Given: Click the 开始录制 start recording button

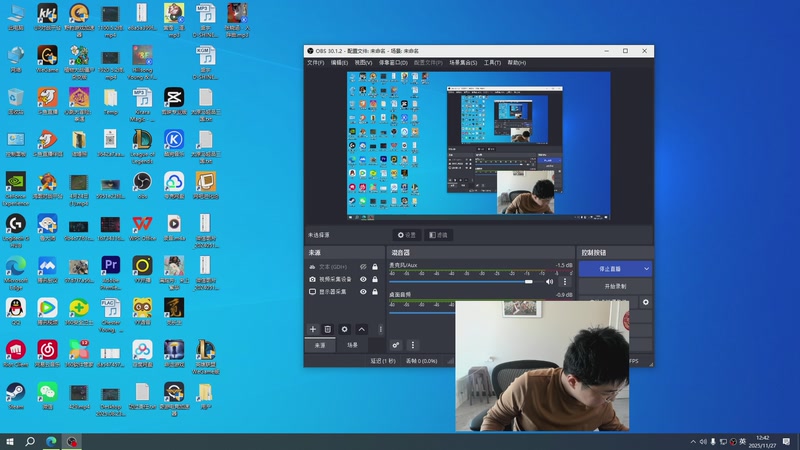Looking at the screenshot, I should [615, 286].
